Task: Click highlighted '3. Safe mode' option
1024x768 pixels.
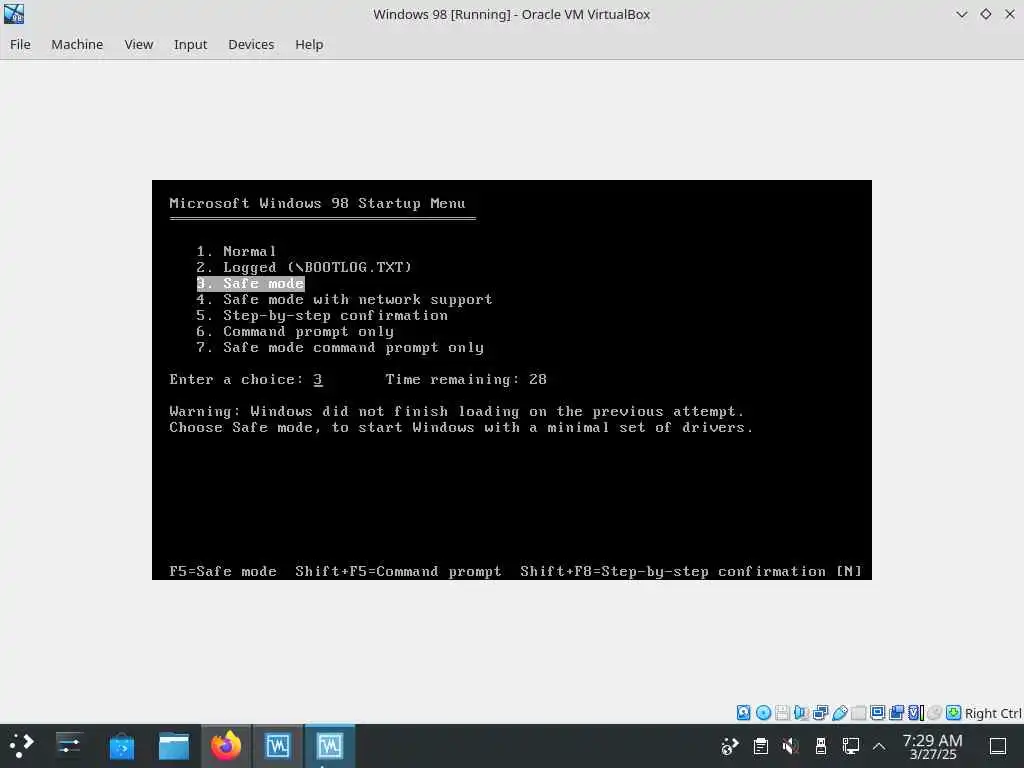Action: pyautogui.click(x=251, y=283)
